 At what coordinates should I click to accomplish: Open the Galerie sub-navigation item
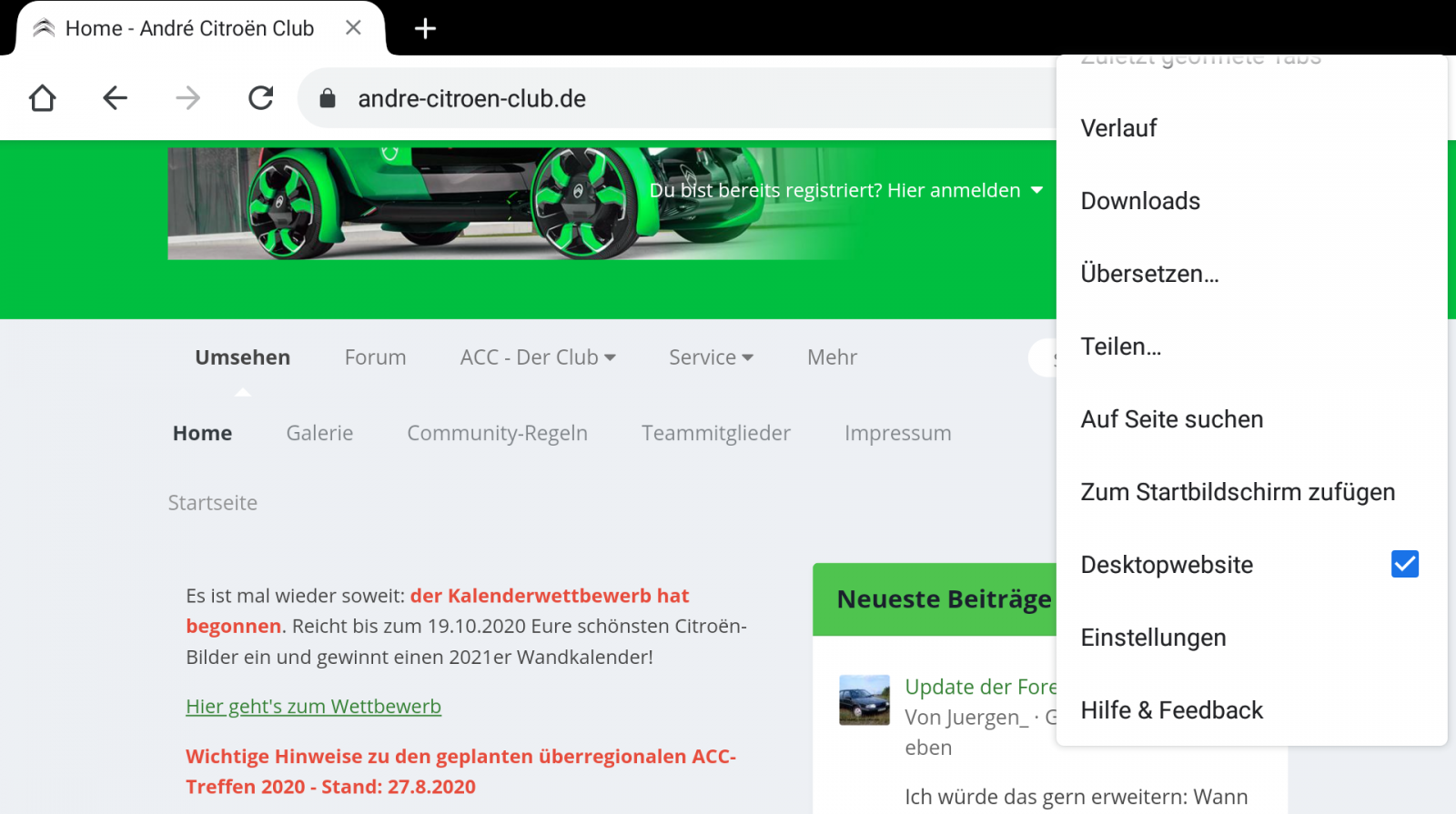pyautogui.click(x=319, y=433)
